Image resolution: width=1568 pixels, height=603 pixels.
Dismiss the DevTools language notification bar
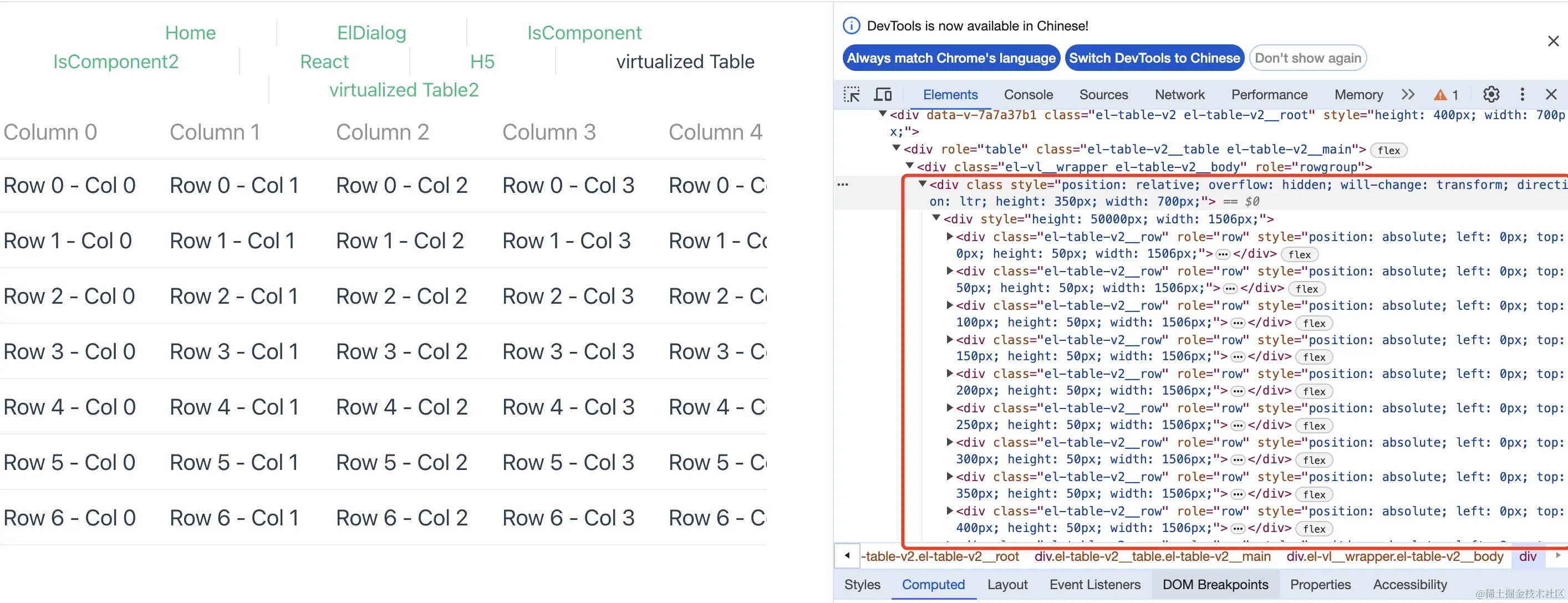[x=1553, y=41]
